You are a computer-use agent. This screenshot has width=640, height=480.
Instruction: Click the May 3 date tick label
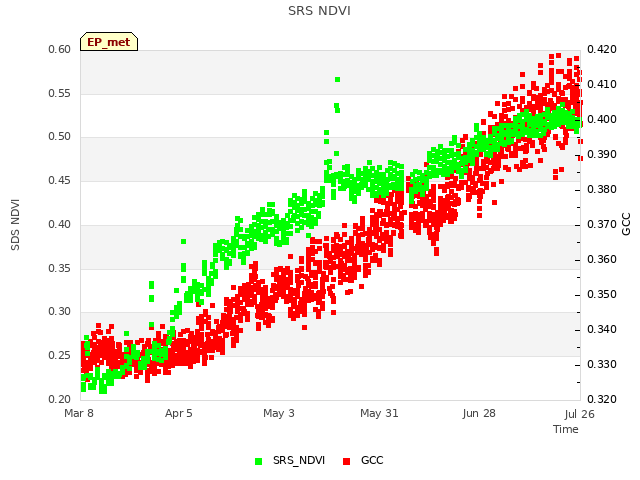pos(279,413)
